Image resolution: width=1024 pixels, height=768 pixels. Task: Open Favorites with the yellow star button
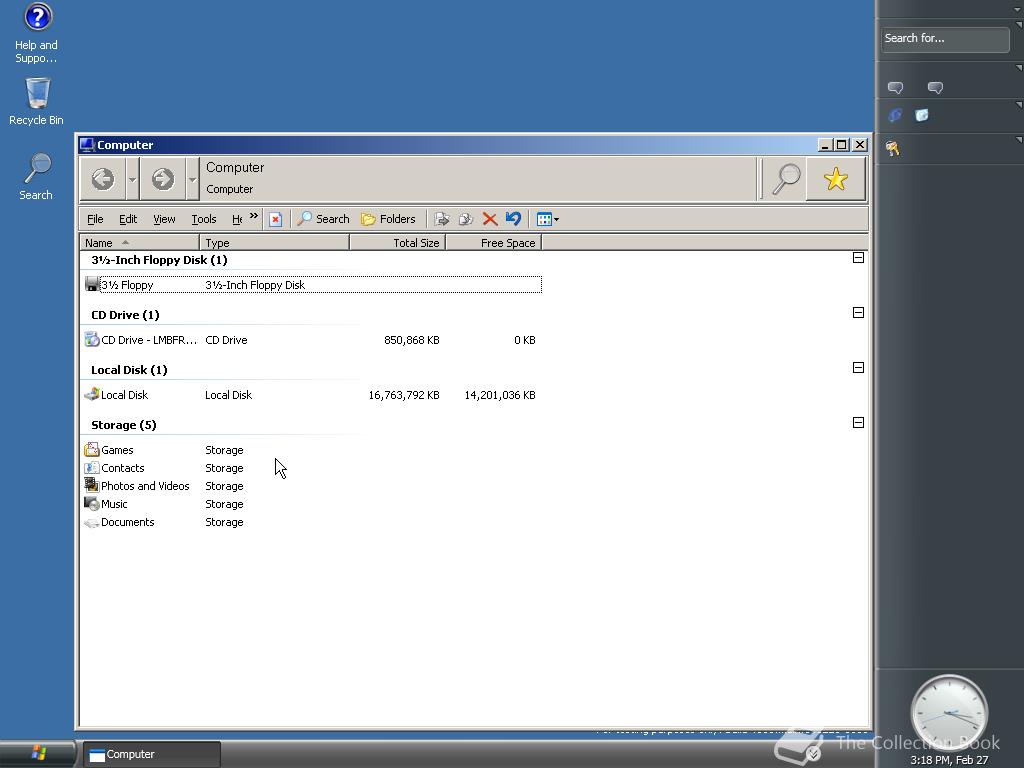(835, 179)
